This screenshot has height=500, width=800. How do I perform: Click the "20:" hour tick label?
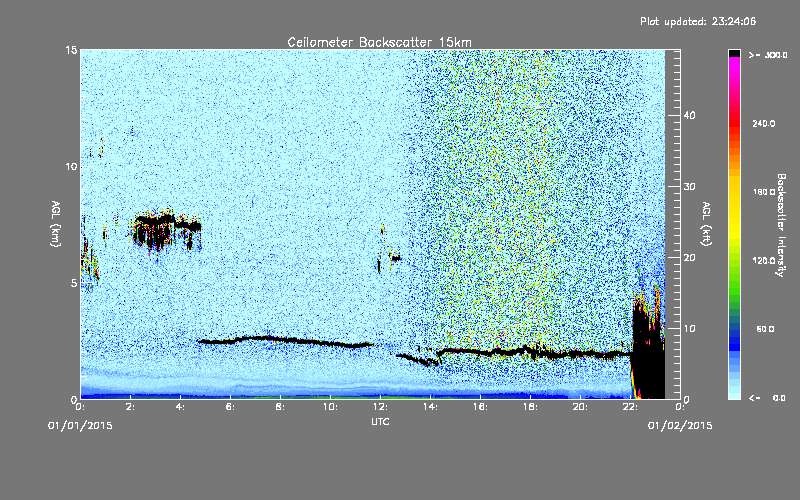tap(580, 407)
